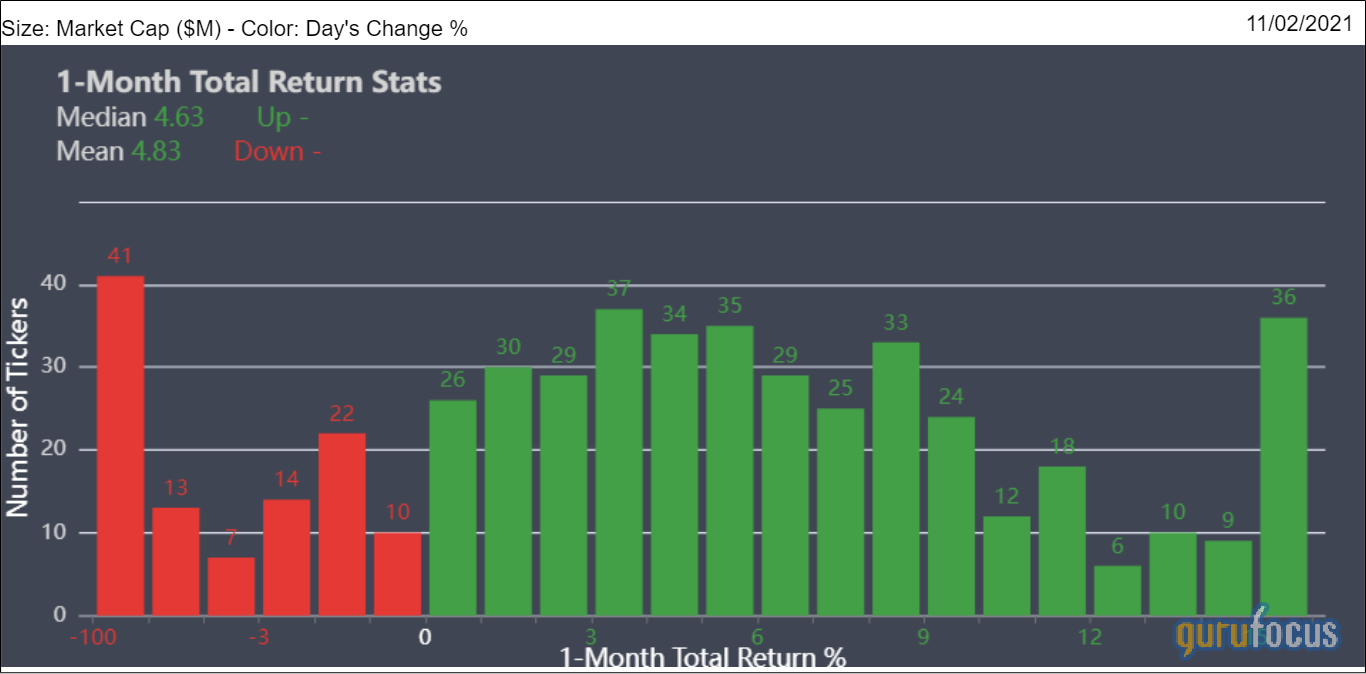
Task: Select the green bar labeled 18
Action: tap(1061, 540)
